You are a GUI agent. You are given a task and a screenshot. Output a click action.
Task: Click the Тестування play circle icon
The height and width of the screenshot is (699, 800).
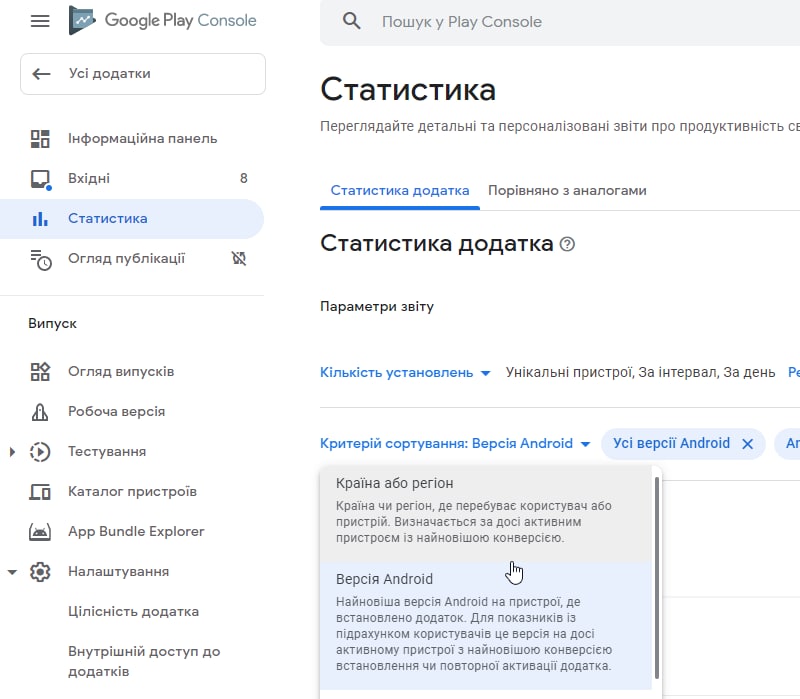tap(40, 452)
